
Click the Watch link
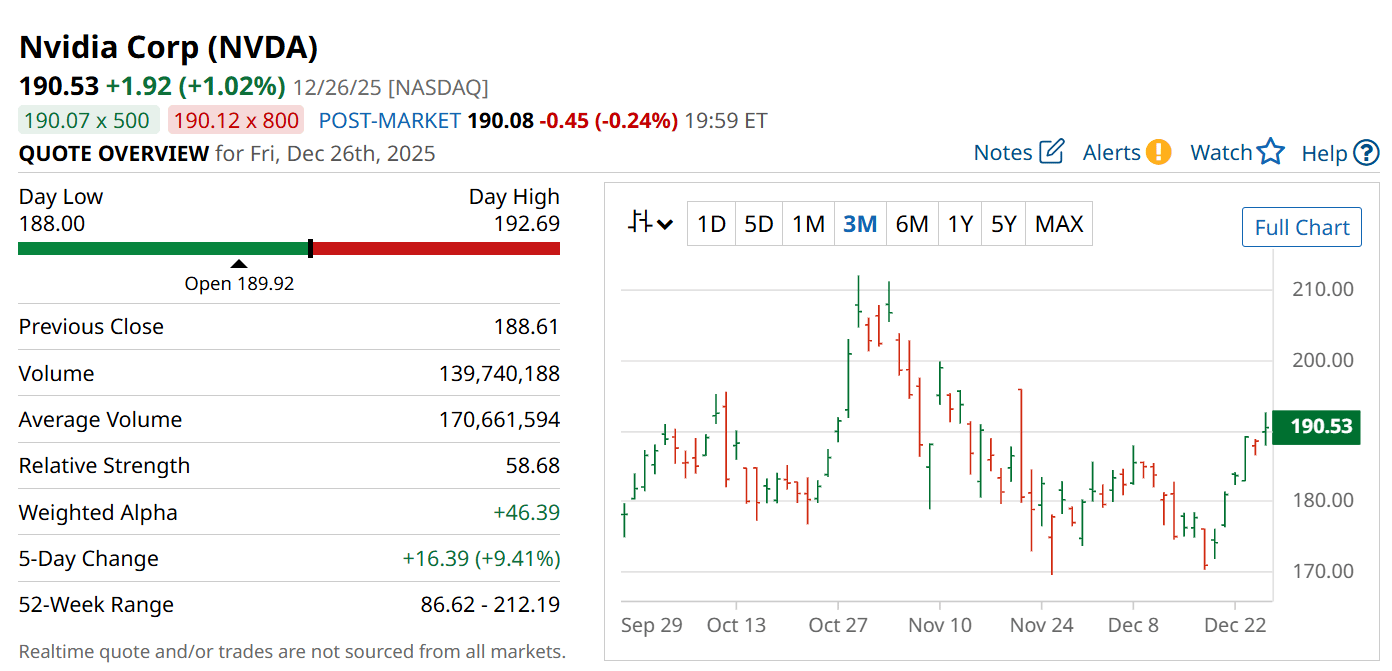coord(1221,153)
